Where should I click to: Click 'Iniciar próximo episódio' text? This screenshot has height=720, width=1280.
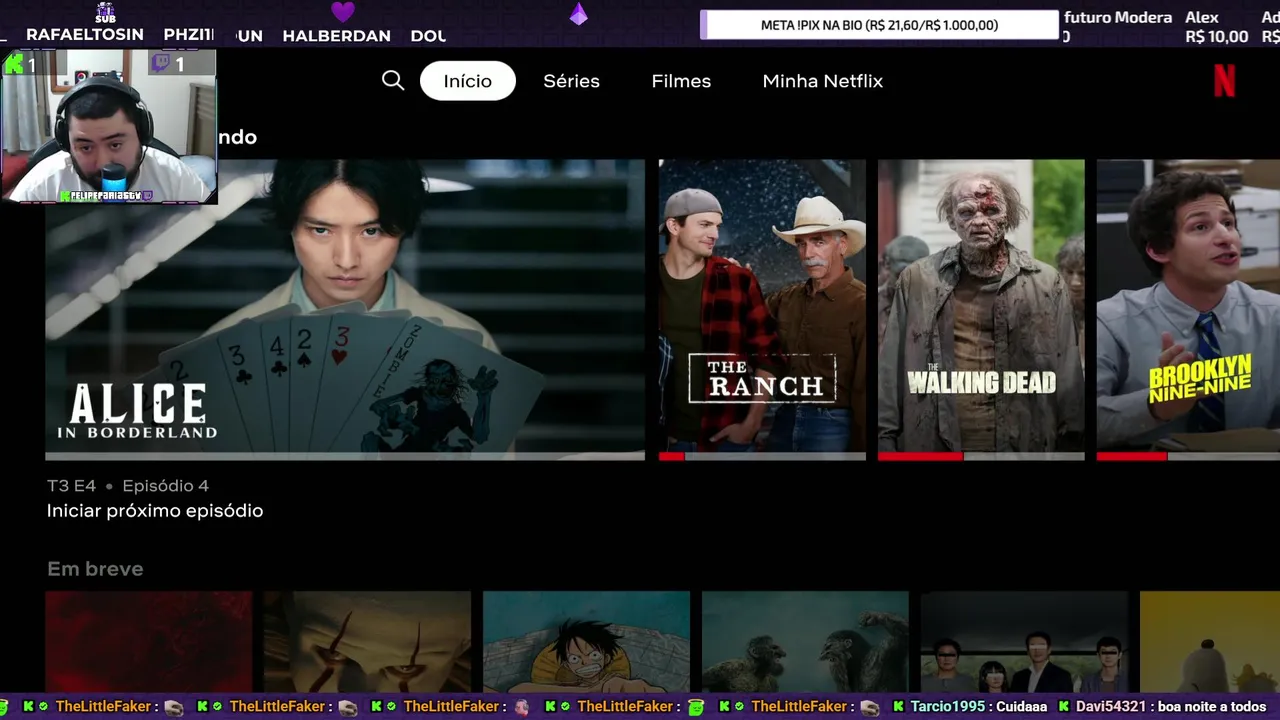155,511
